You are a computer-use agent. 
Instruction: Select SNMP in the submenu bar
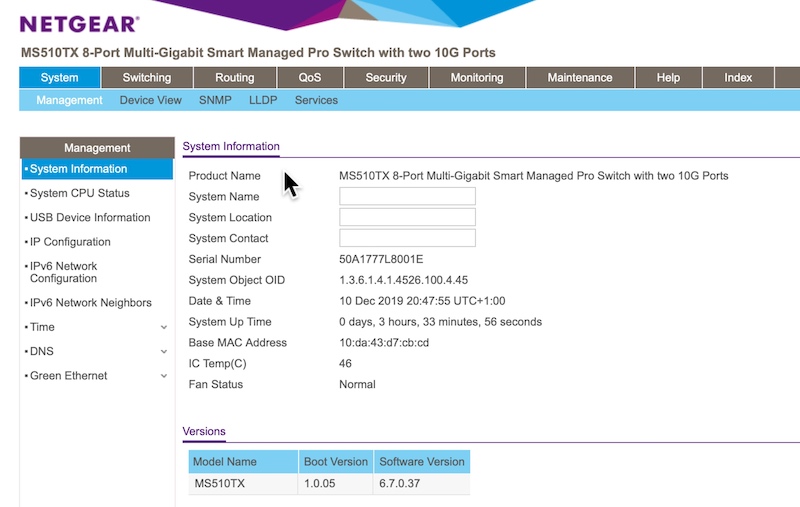[x=215, y=100]
